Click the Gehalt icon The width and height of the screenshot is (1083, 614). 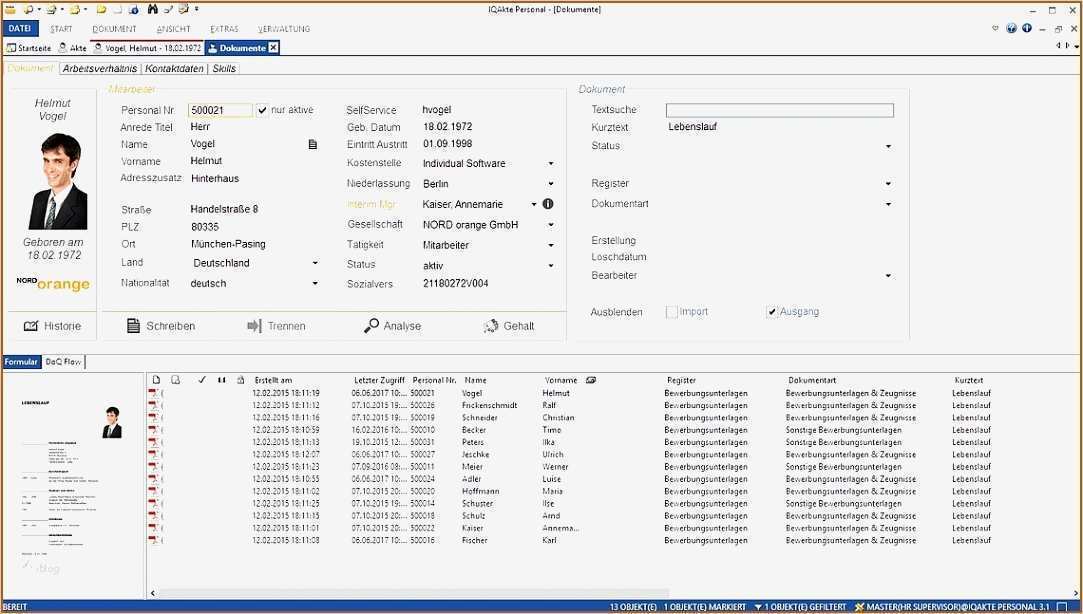tap(491, 325)
